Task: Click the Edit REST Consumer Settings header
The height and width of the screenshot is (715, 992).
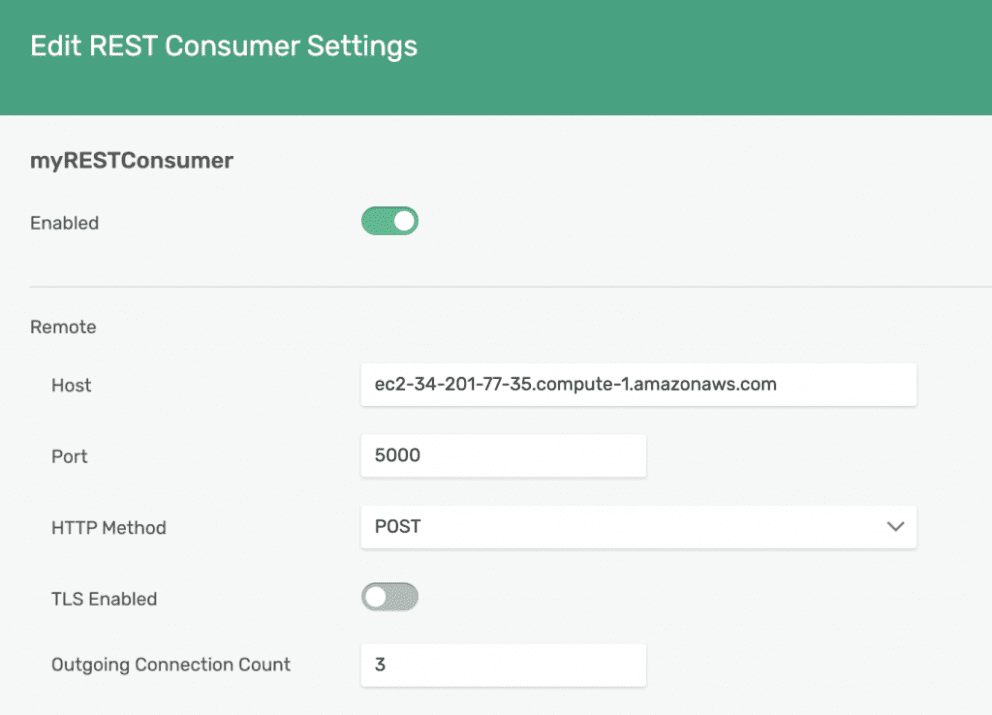Action: click(224, 46)
